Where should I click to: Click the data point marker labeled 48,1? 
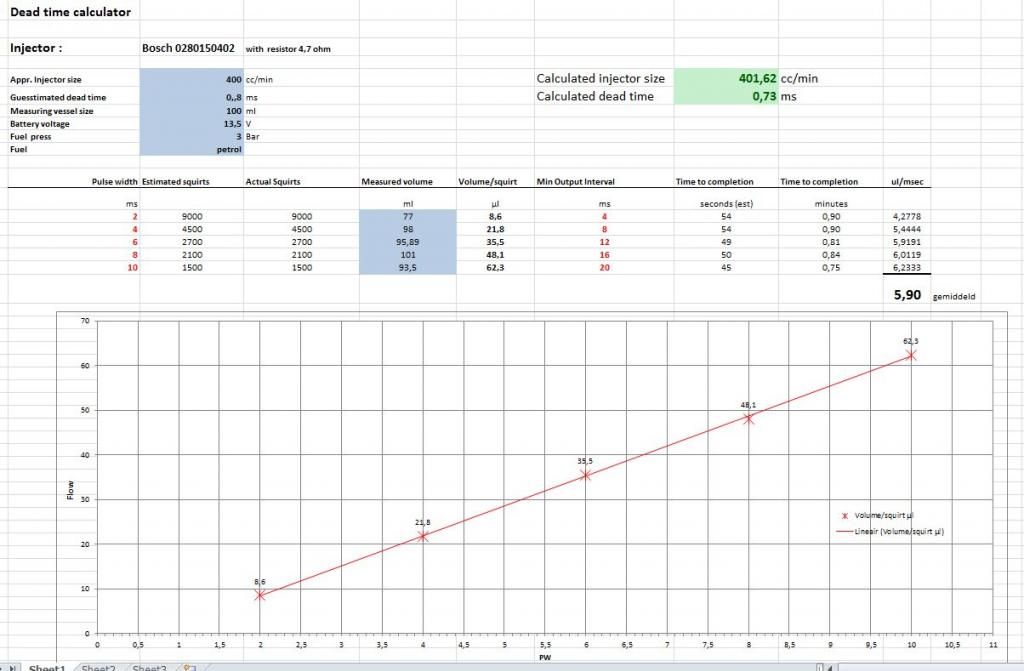coord(748,419)
